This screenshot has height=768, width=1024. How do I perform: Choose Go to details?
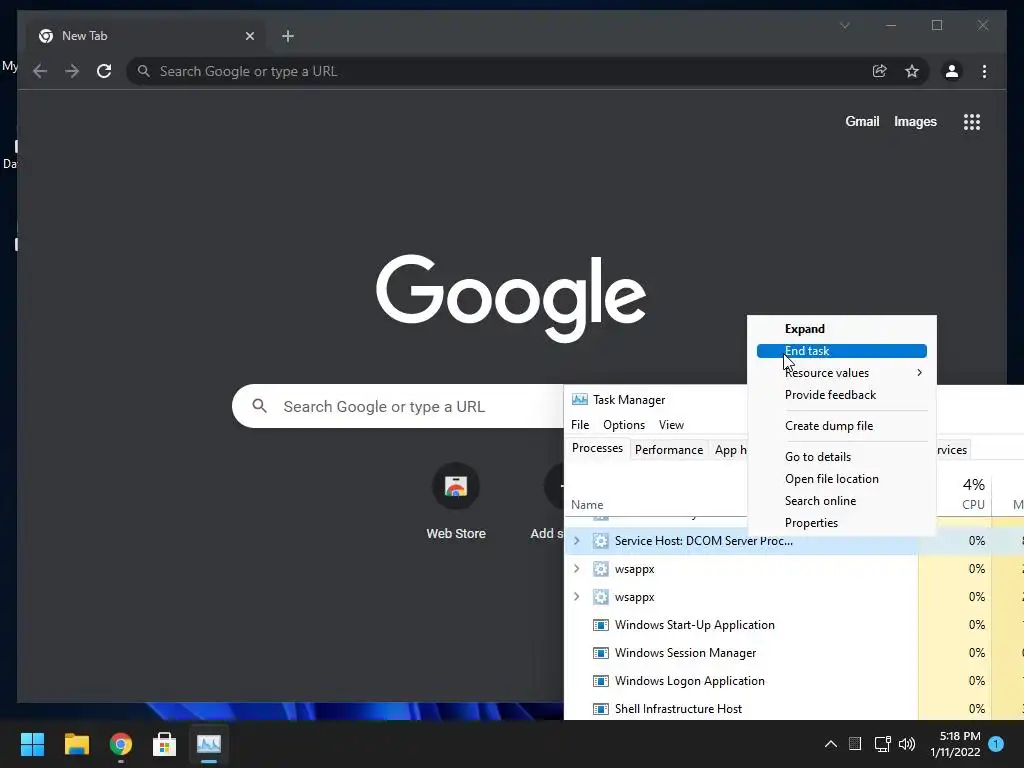842,457
